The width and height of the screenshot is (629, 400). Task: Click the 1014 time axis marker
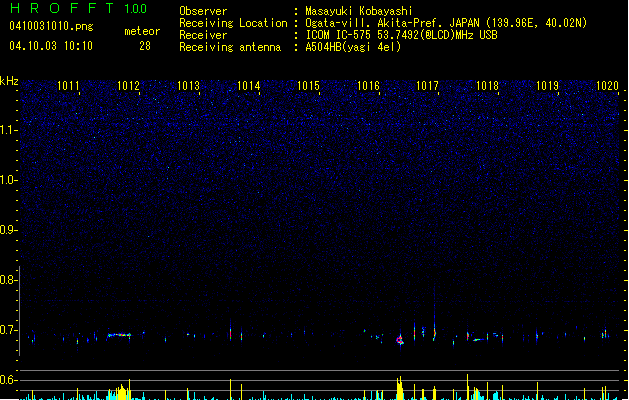tap(249, 86)
